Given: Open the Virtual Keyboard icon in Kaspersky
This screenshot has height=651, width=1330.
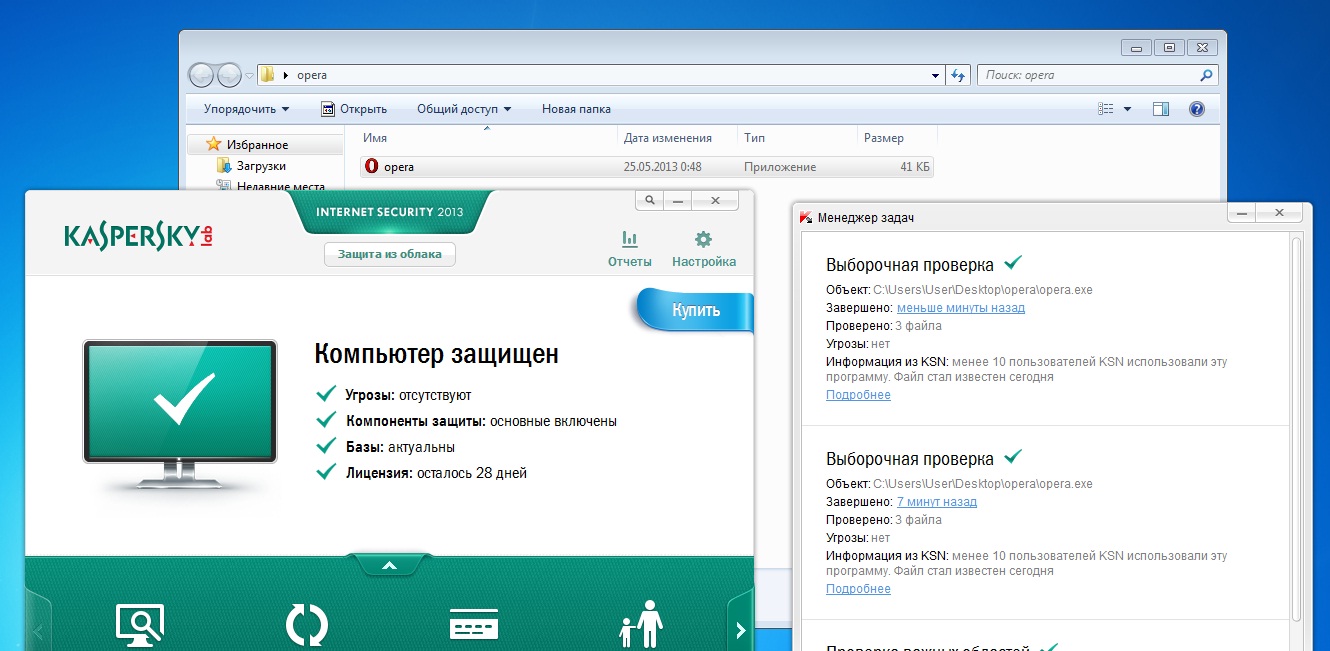Looking at the screenshot, I should 474,627.
